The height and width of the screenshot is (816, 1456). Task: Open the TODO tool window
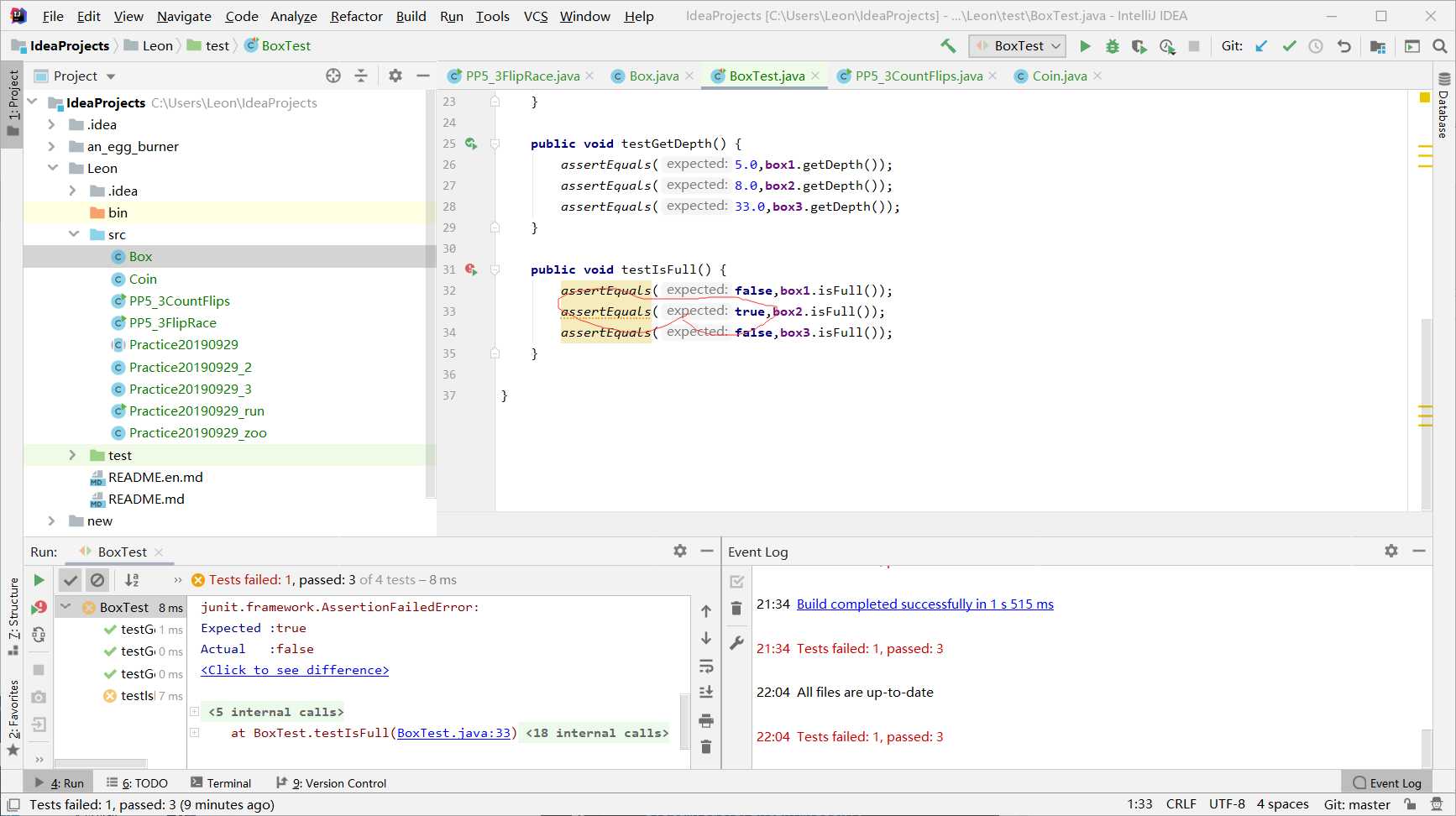click(137, 782)
